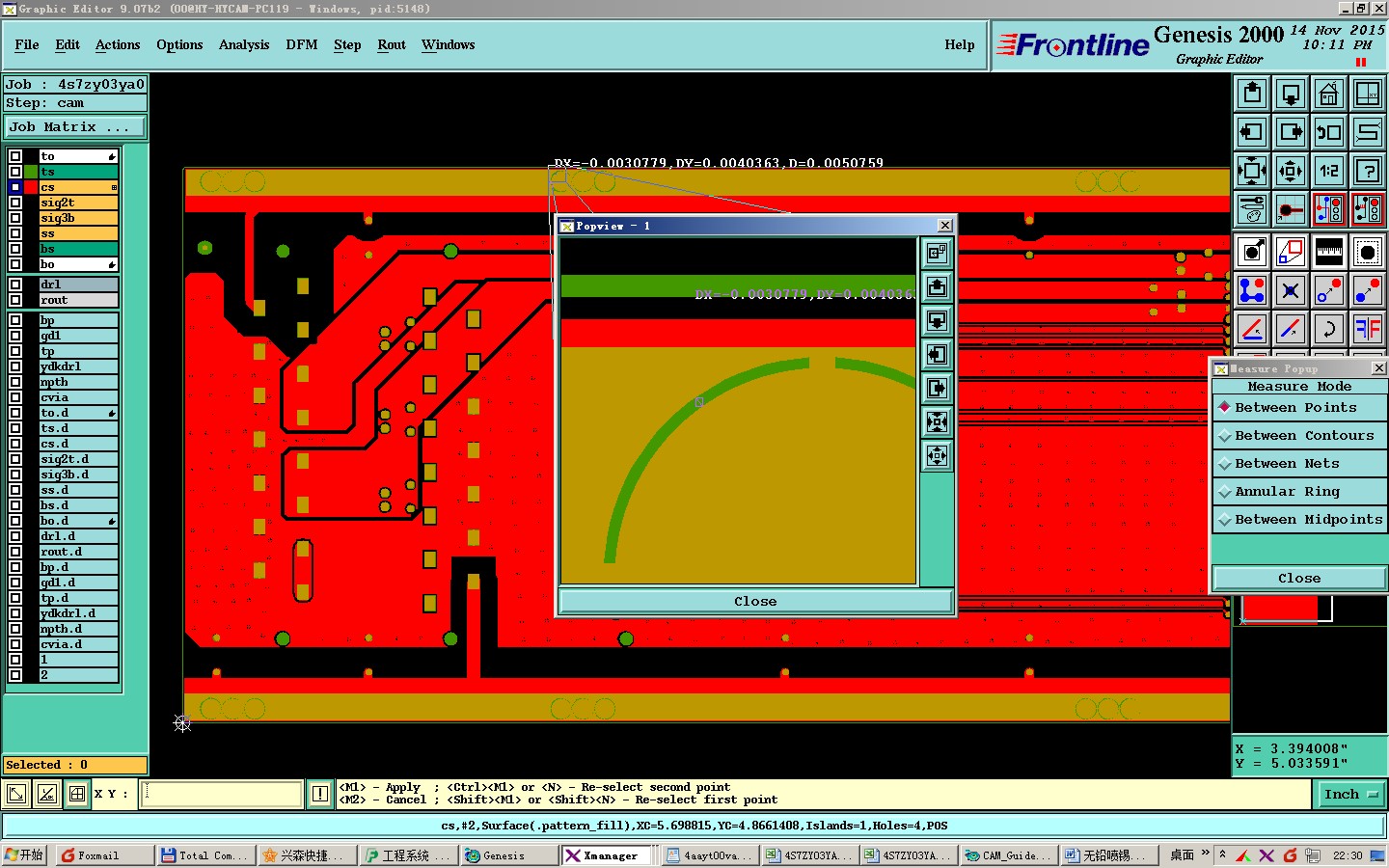The width and height of the screenshot is (1389, 868).
Task: Click the rotate arrow icon
Action: coord(1329,329)
